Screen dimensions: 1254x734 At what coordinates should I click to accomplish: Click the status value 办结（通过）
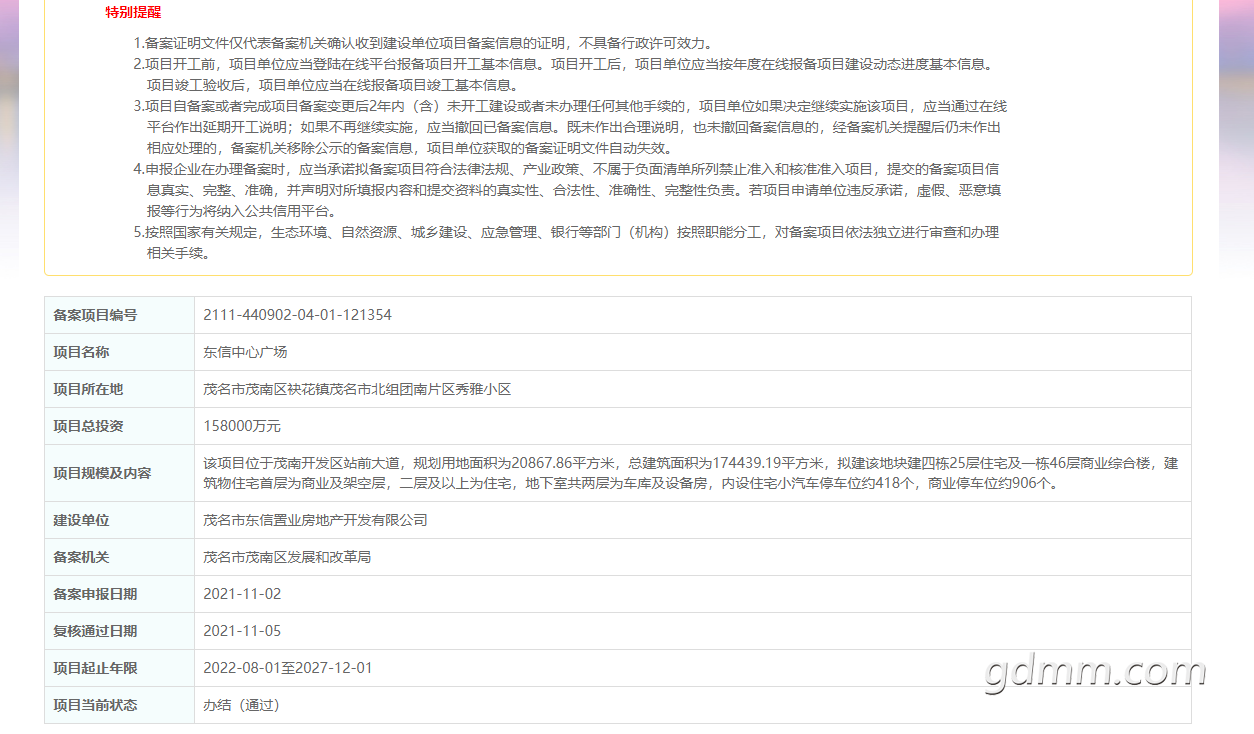point(242,705)
